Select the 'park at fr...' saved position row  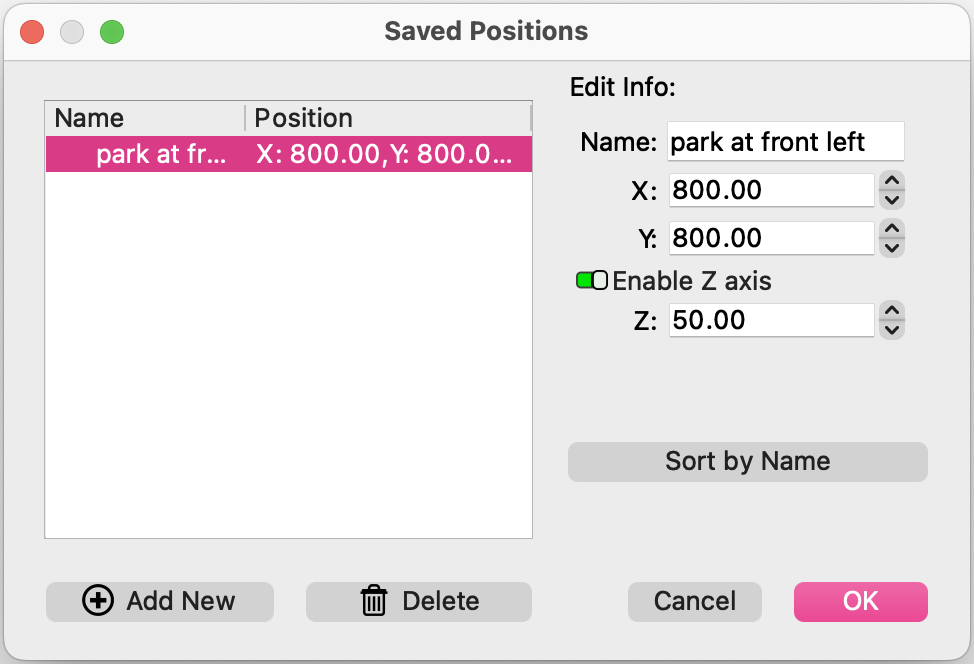pyautogui.click(x=289, y=154)
